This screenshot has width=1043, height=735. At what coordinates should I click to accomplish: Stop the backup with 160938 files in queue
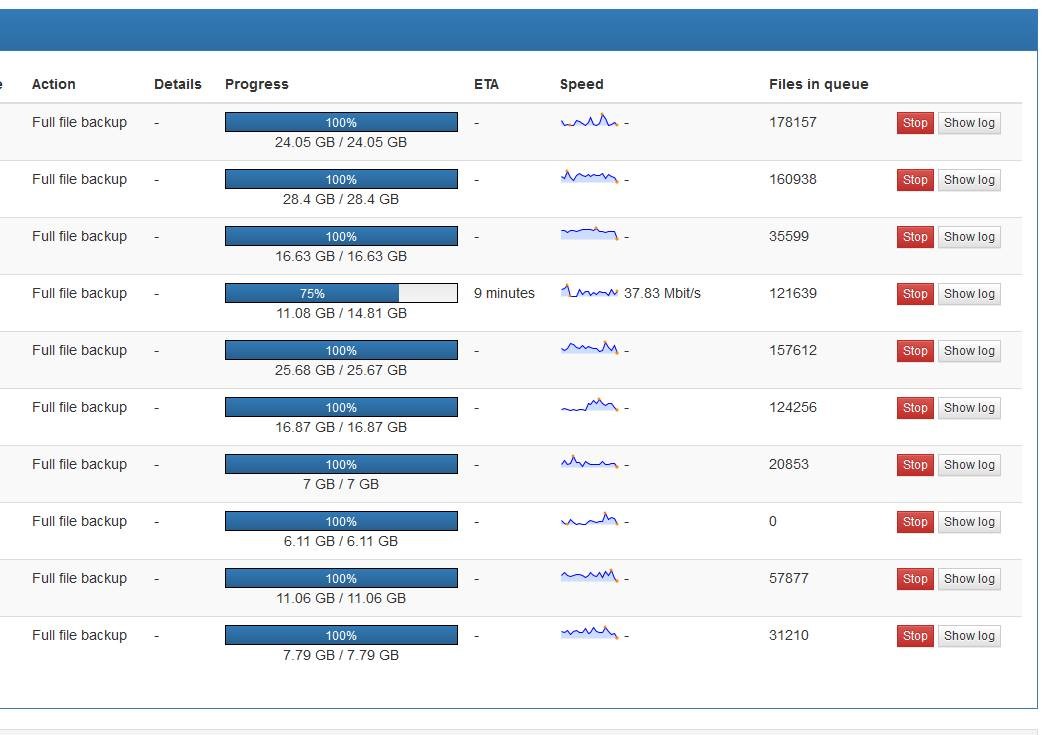[x=915, y=180]
